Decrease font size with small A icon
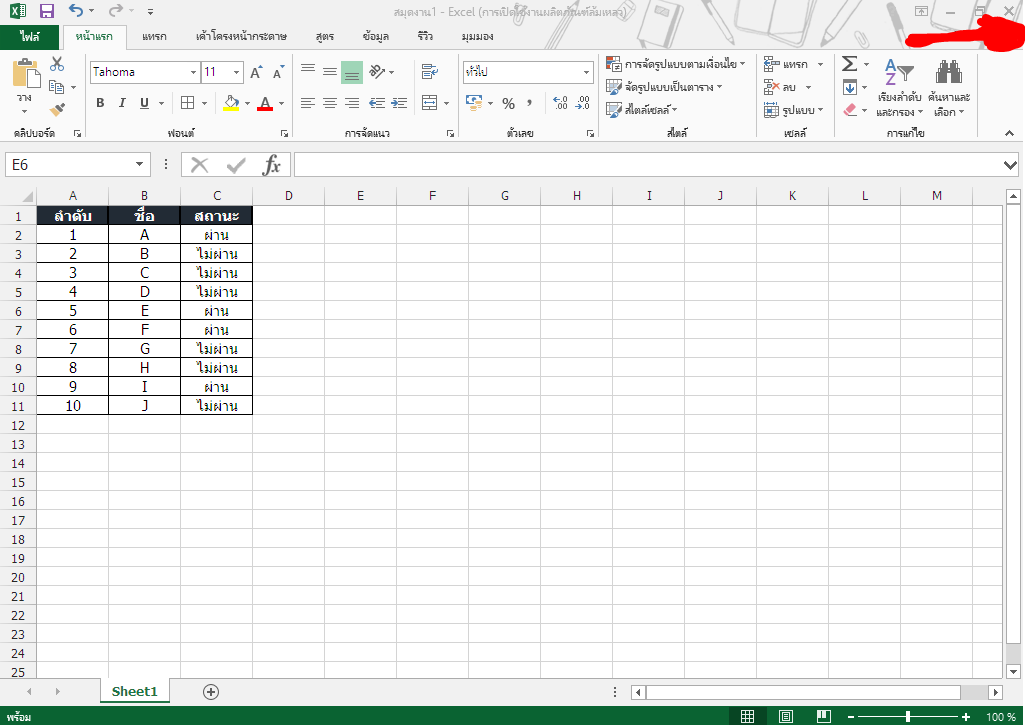This screenshot has height=725, width=1025. point(278,72)
